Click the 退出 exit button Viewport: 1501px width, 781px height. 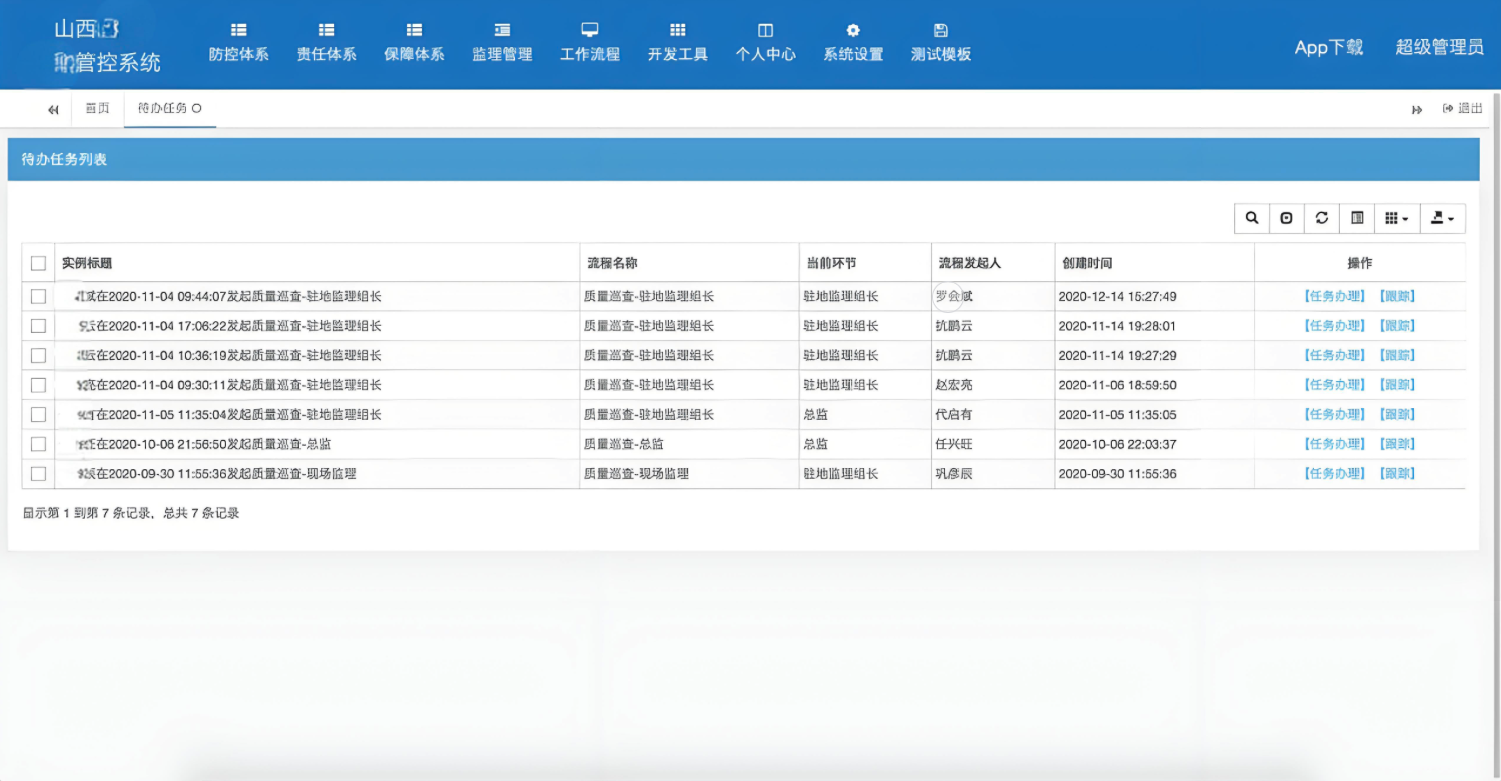tap(1462, 108)
